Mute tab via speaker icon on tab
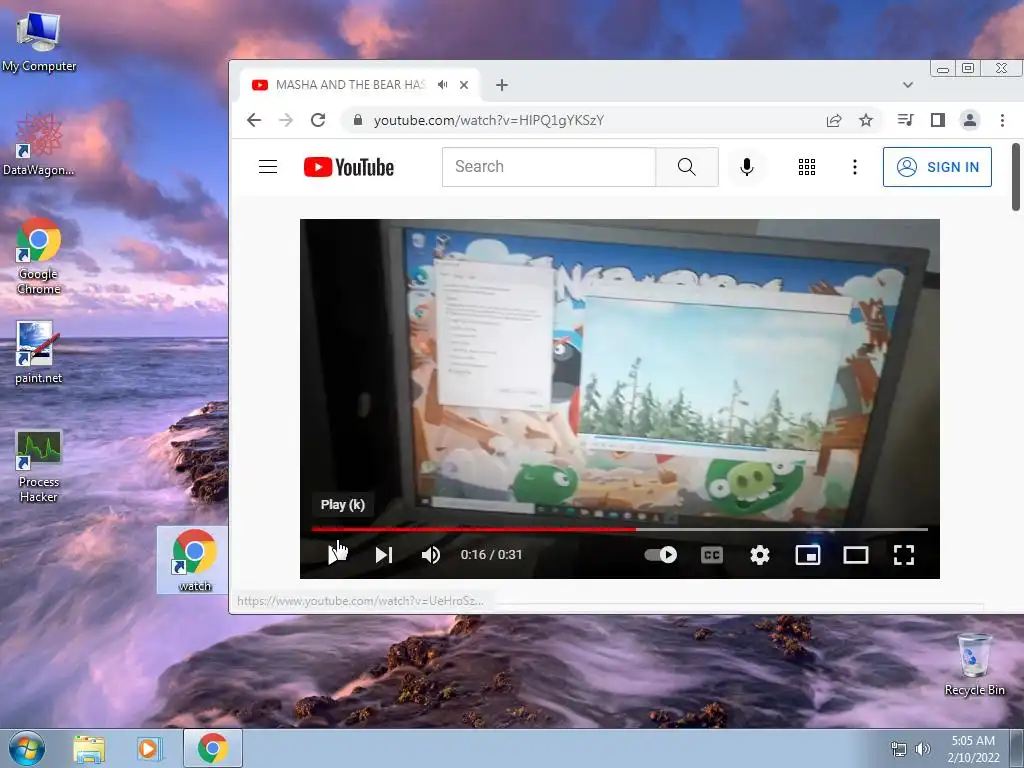Image resolution: width=1024 pixels, height=768 pixels. click(x=443, y=85)
